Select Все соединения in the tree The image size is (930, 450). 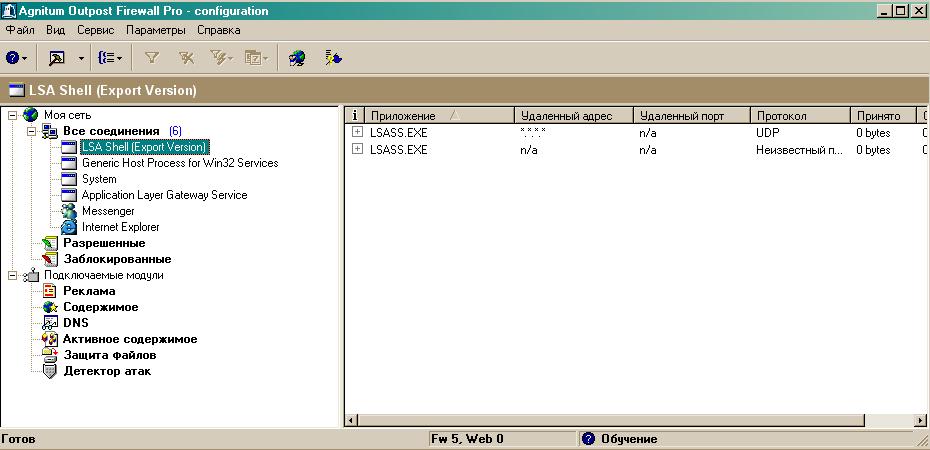click(x=111, y=131)
